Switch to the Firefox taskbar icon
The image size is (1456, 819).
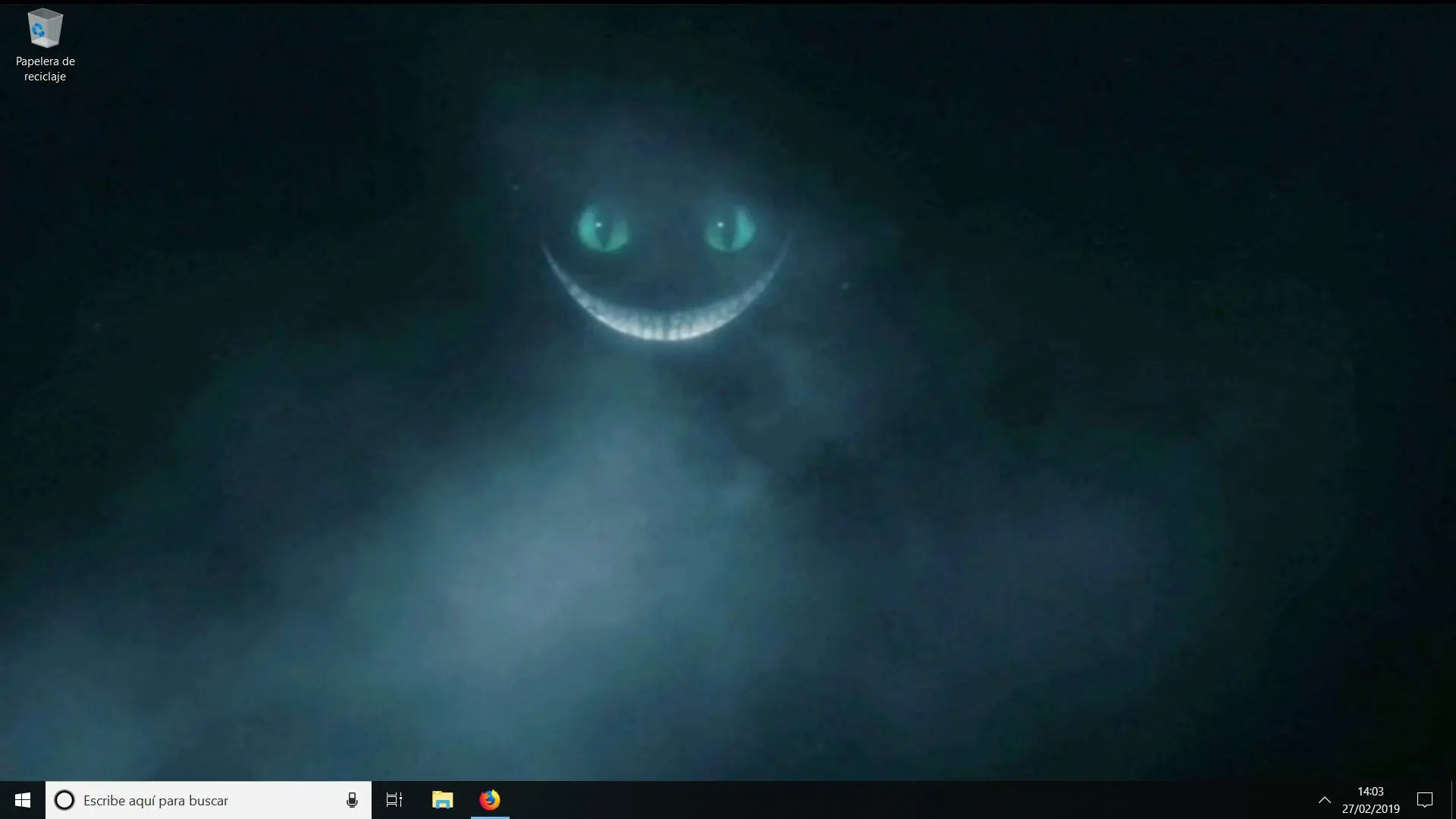pyautogui.click(x=490, y=800)
